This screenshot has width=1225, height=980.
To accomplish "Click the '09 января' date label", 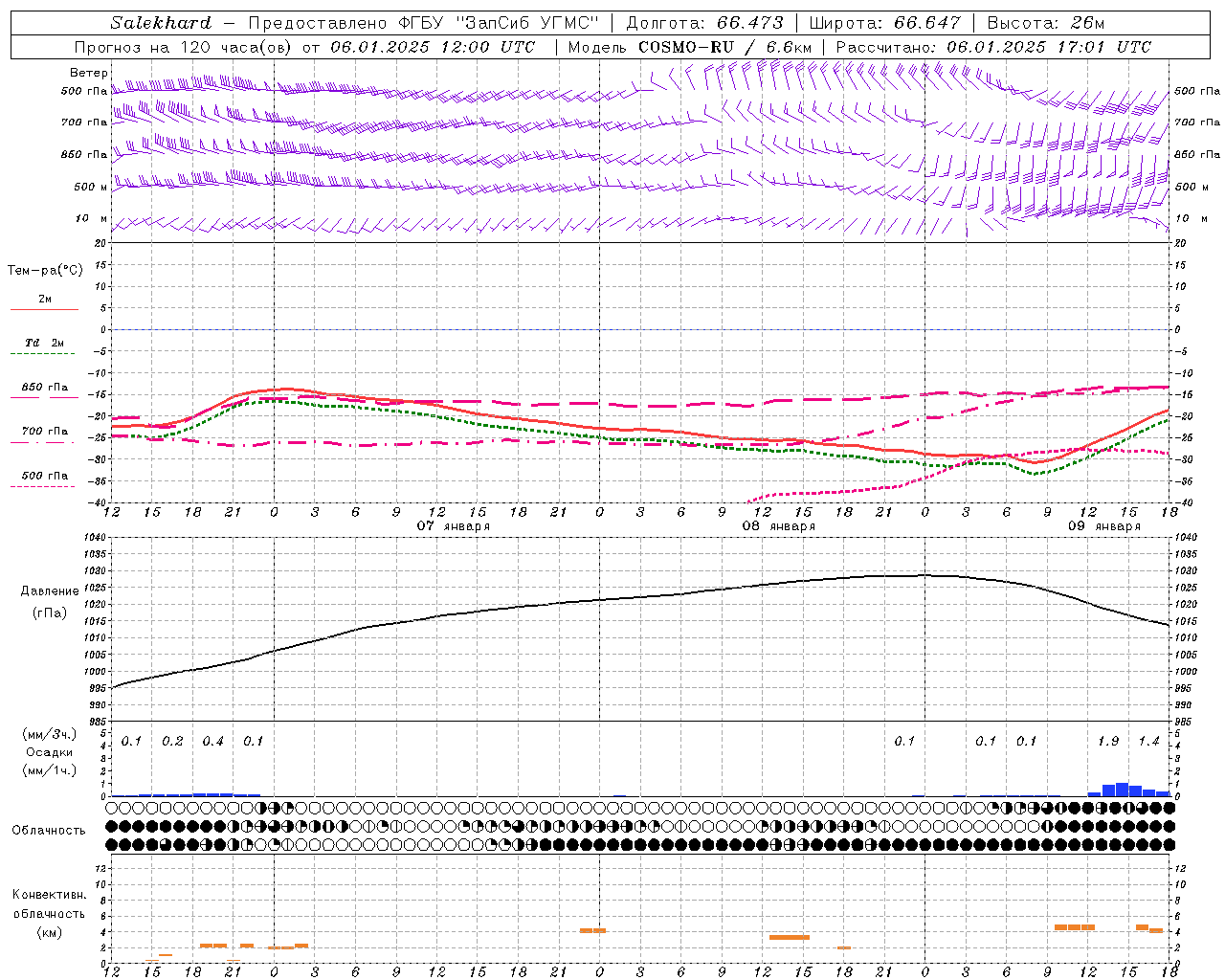I will coord(1104,526).
